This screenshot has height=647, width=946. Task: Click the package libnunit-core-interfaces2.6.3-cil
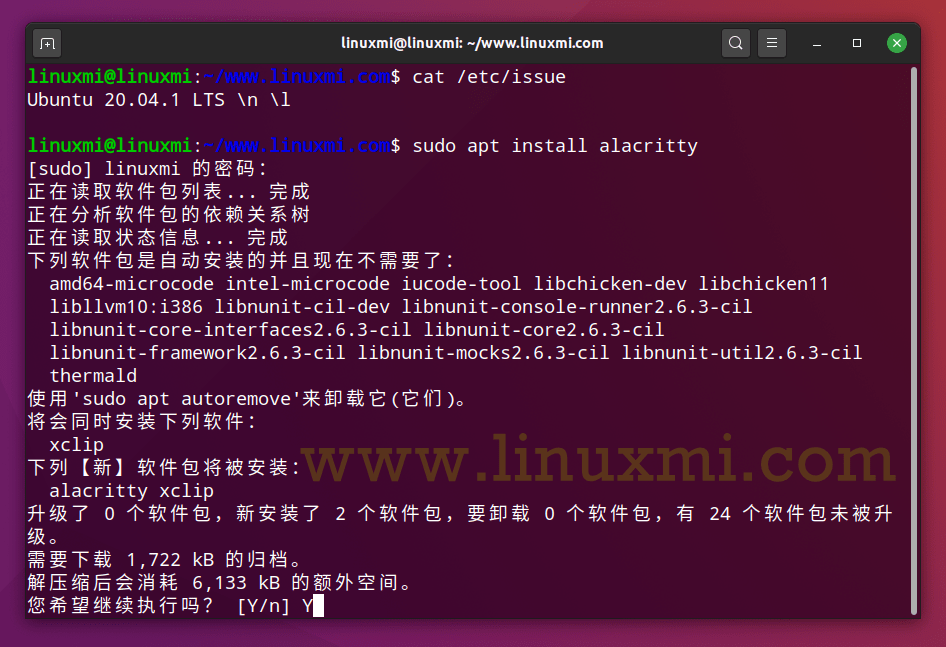coord(230,330)
